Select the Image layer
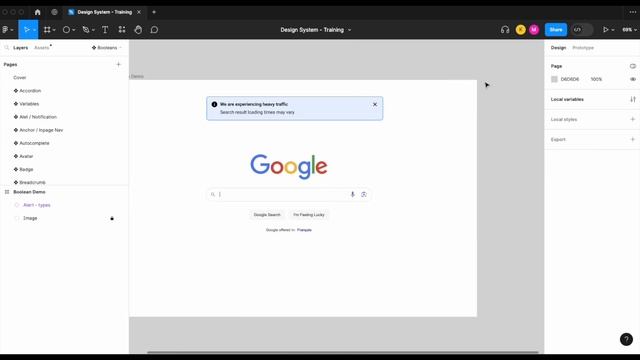 [x=30, y=218]
